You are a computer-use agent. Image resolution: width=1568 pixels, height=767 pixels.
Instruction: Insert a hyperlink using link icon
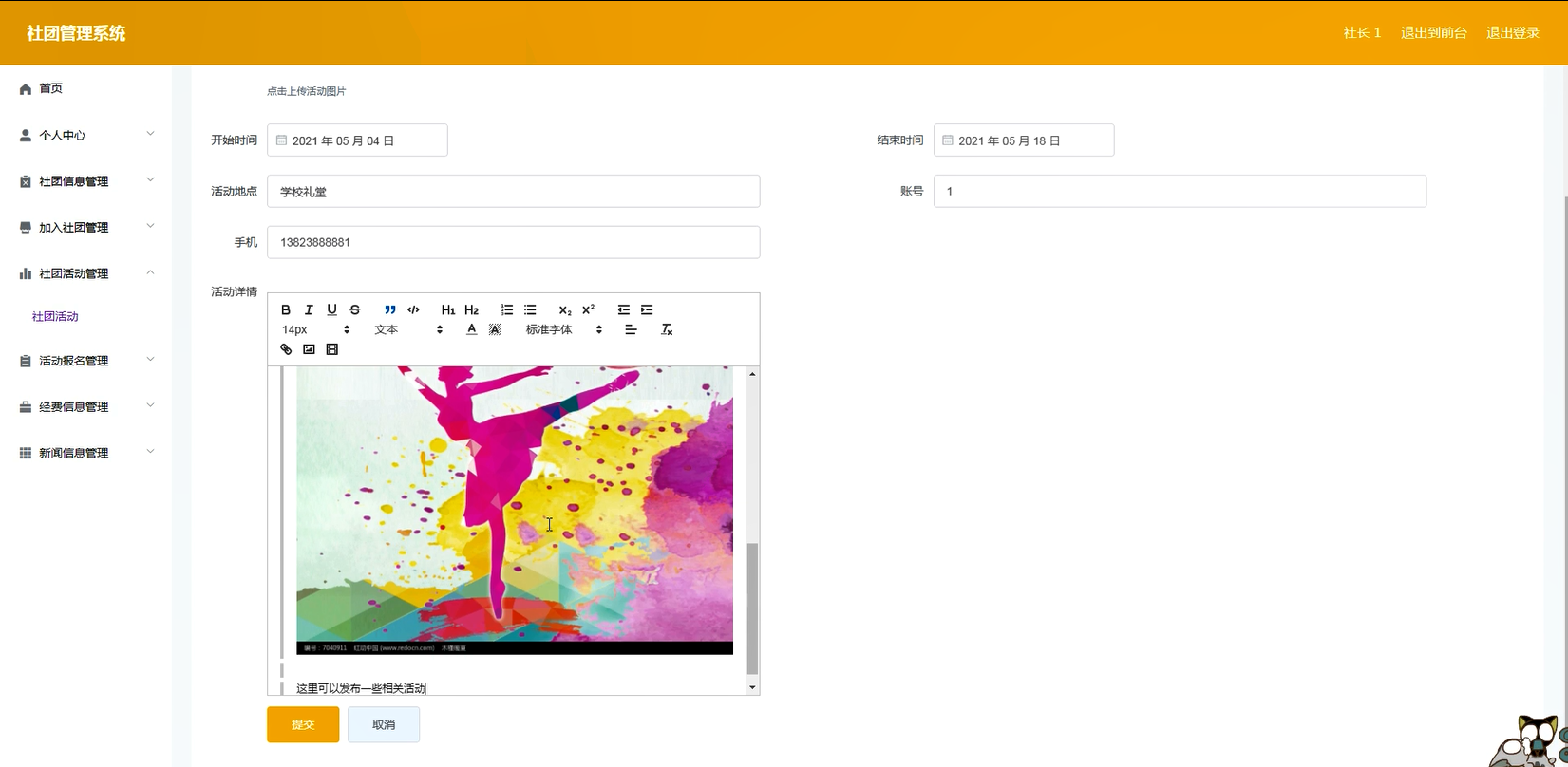(286, 349)
